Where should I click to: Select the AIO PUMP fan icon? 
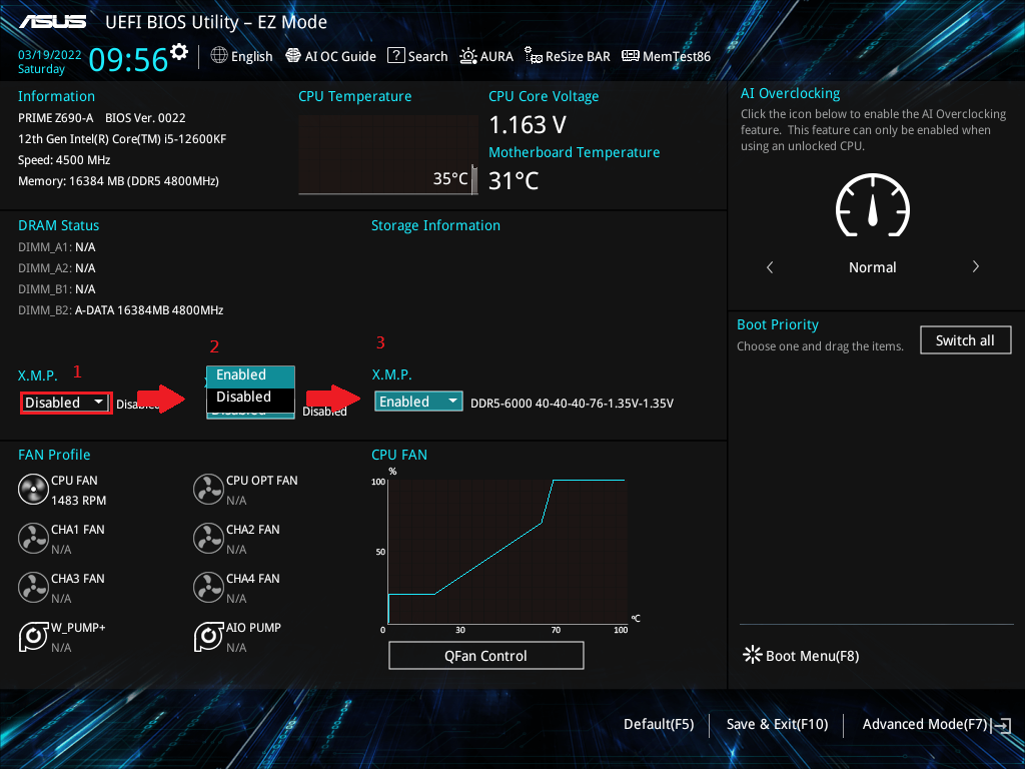point(208,637)
